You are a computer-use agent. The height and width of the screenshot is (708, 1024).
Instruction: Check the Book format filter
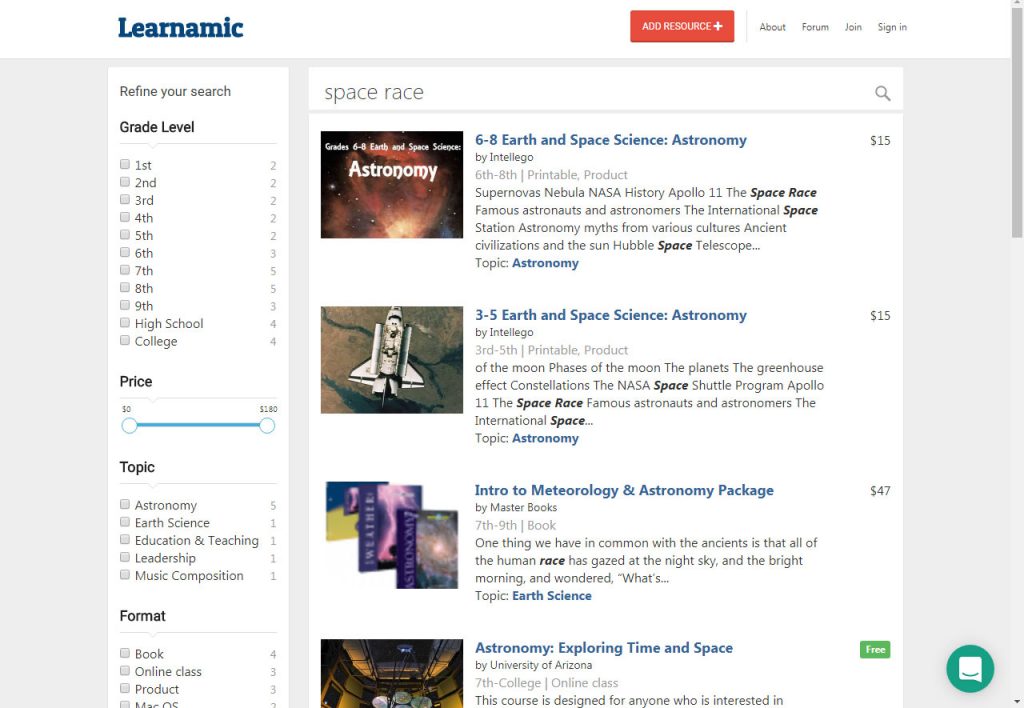[x=125, y=653]
